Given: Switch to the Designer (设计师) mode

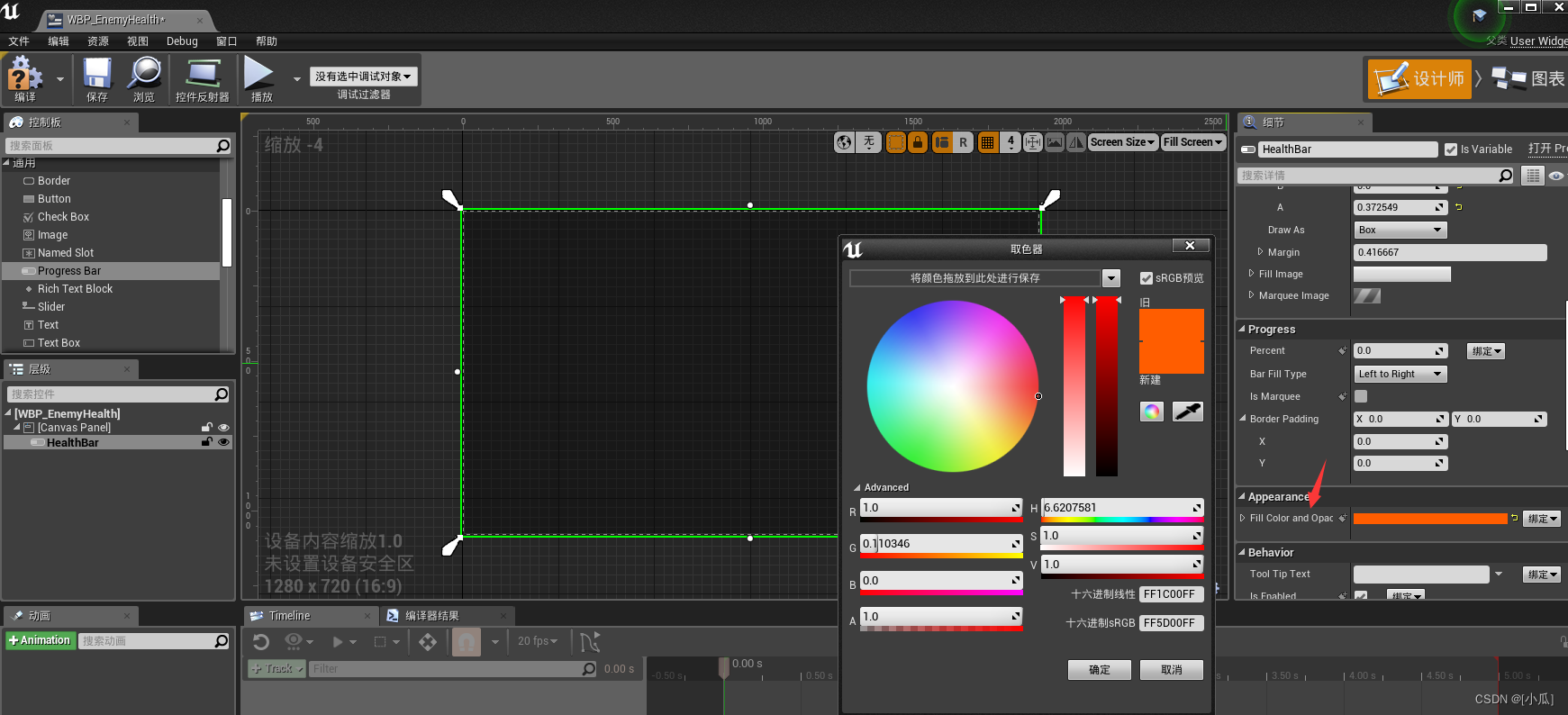Looking at the screenshot, I should point(1419,79).
